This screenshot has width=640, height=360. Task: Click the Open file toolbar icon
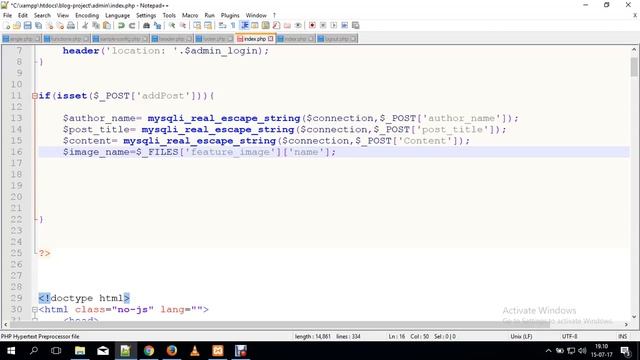[17, 25]
